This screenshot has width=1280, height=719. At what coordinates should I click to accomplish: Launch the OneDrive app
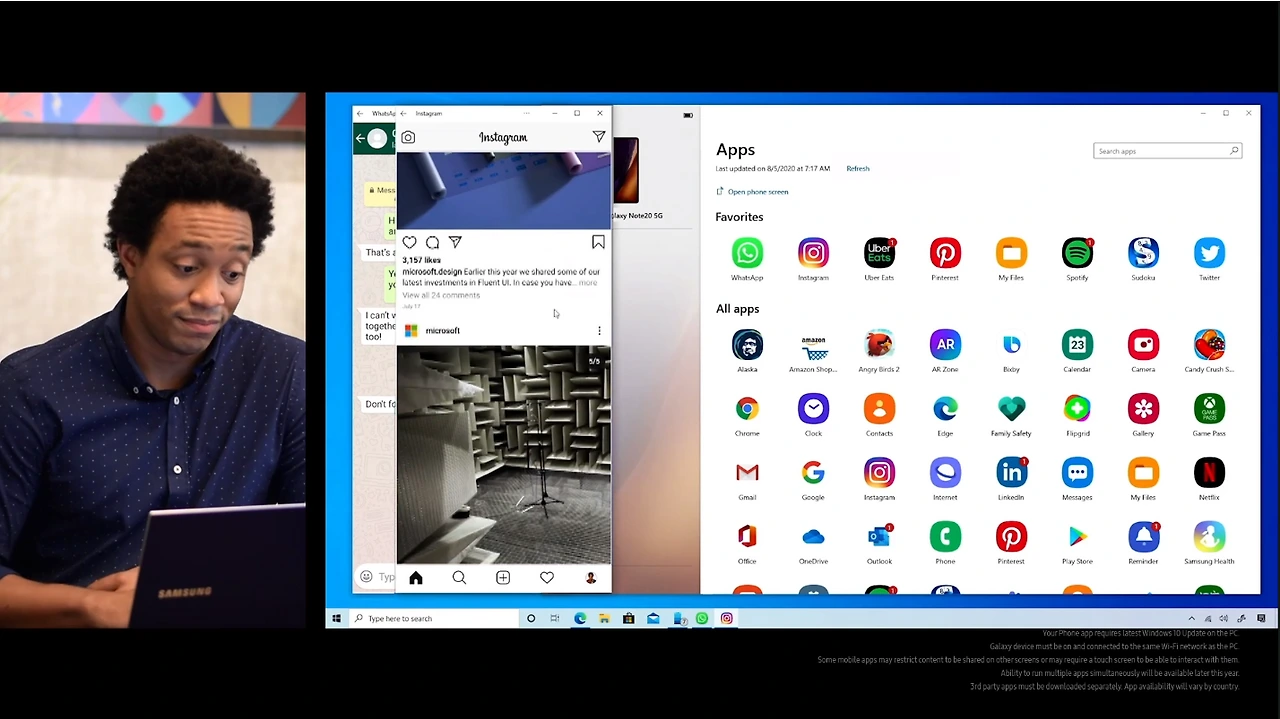click(813, 537)
